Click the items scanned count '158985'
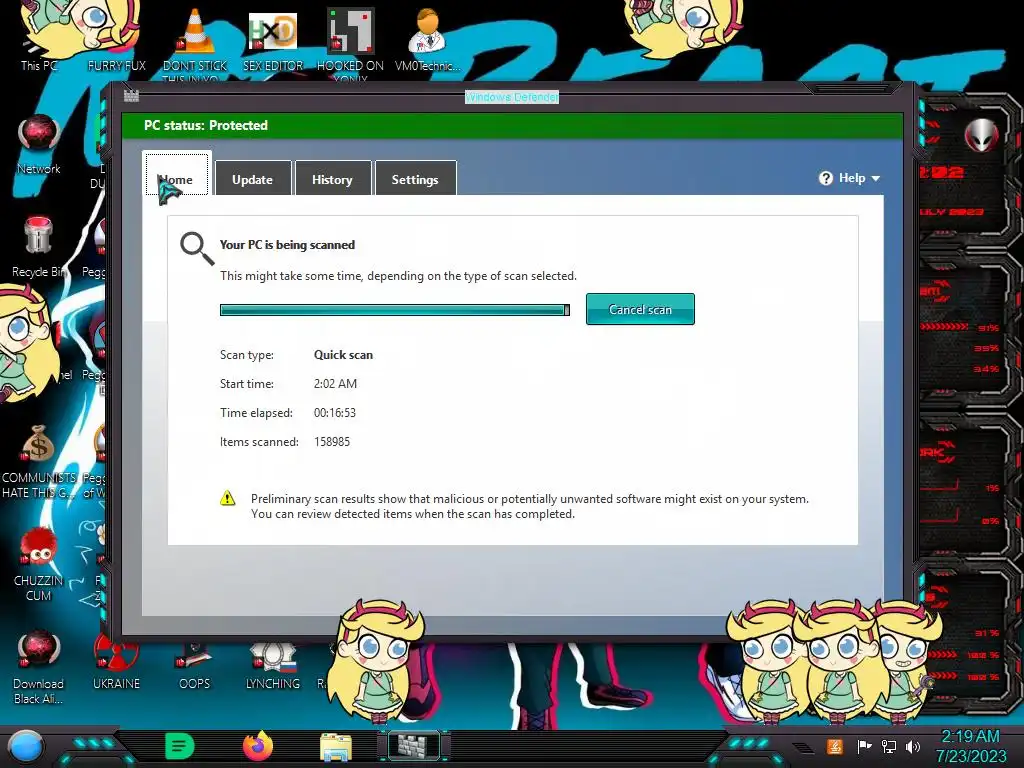Screen dimensions: 1024x768 coord(332,441)
